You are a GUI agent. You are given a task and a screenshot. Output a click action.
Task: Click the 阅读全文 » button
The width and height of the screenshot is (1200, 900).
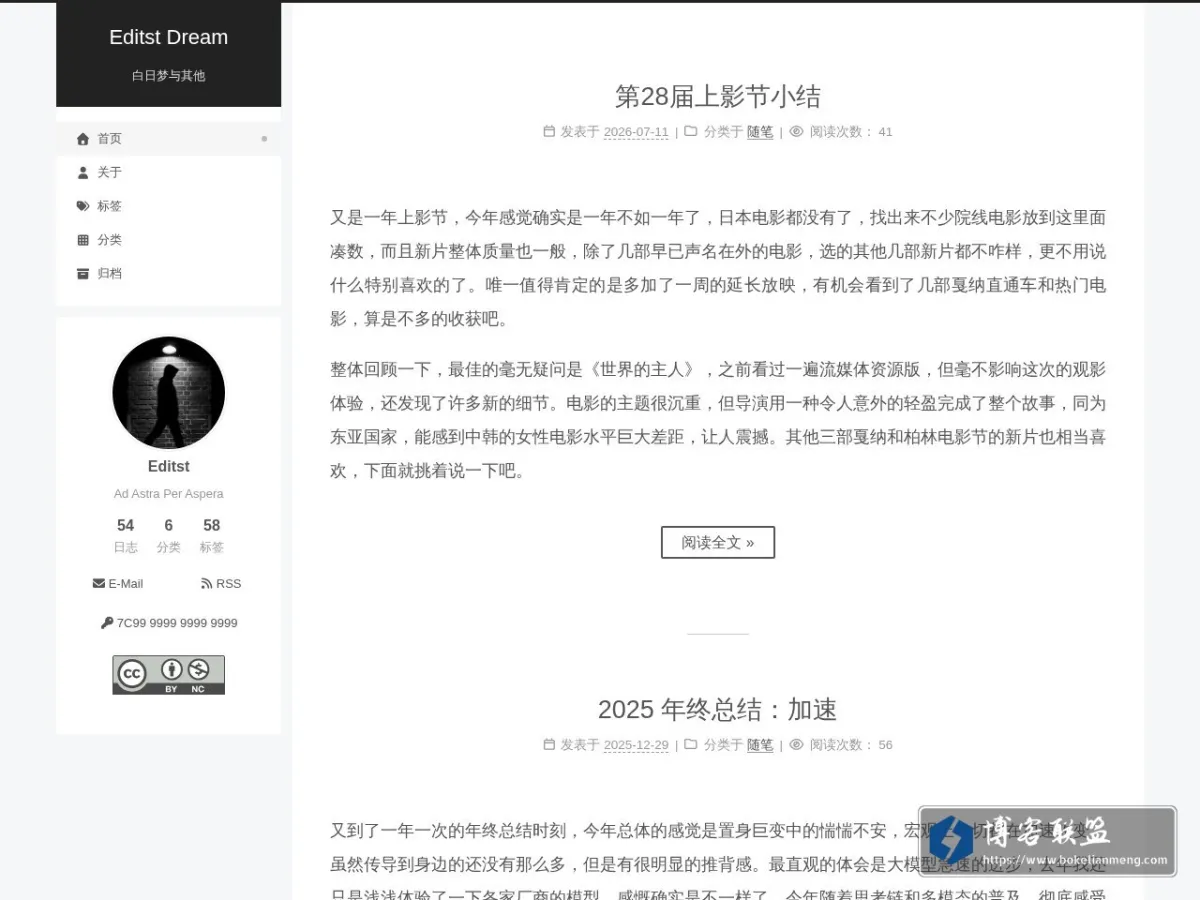pyautogui.click(x=718, y=542)
